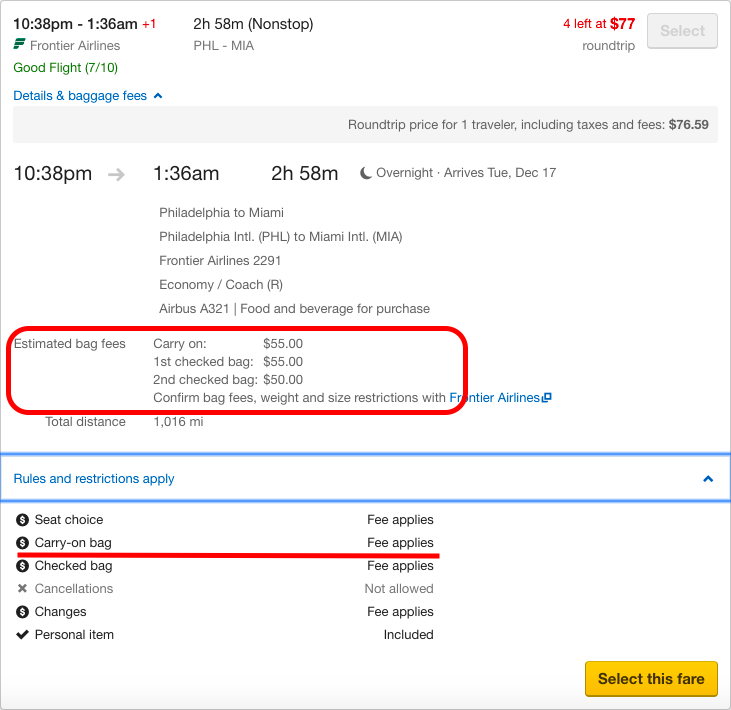
Task: Click the 'Fee applies' text for Carry-on bag
Action: point(400,543)
